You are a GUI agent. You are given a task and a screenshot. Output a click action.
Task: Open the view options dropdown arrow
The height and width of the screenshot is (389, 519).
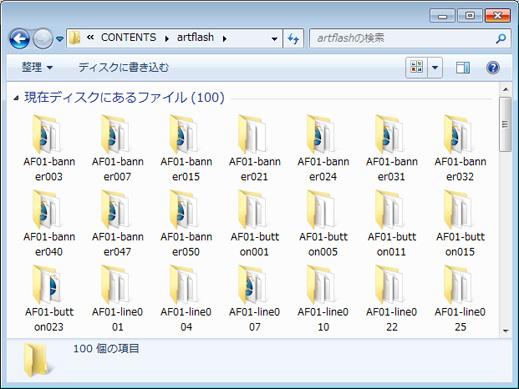coord(435,68)
